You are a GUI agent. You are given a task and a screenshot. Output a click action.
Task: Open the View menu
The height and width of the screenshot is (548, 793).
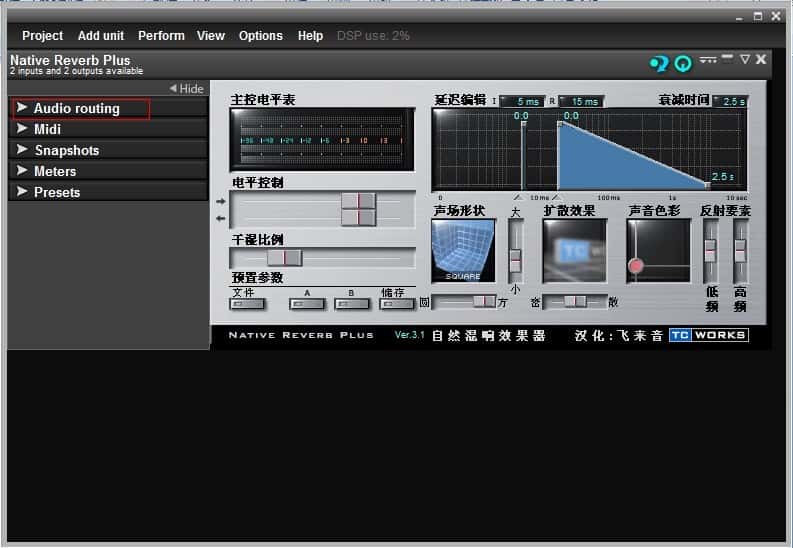[x=211, y=36]
